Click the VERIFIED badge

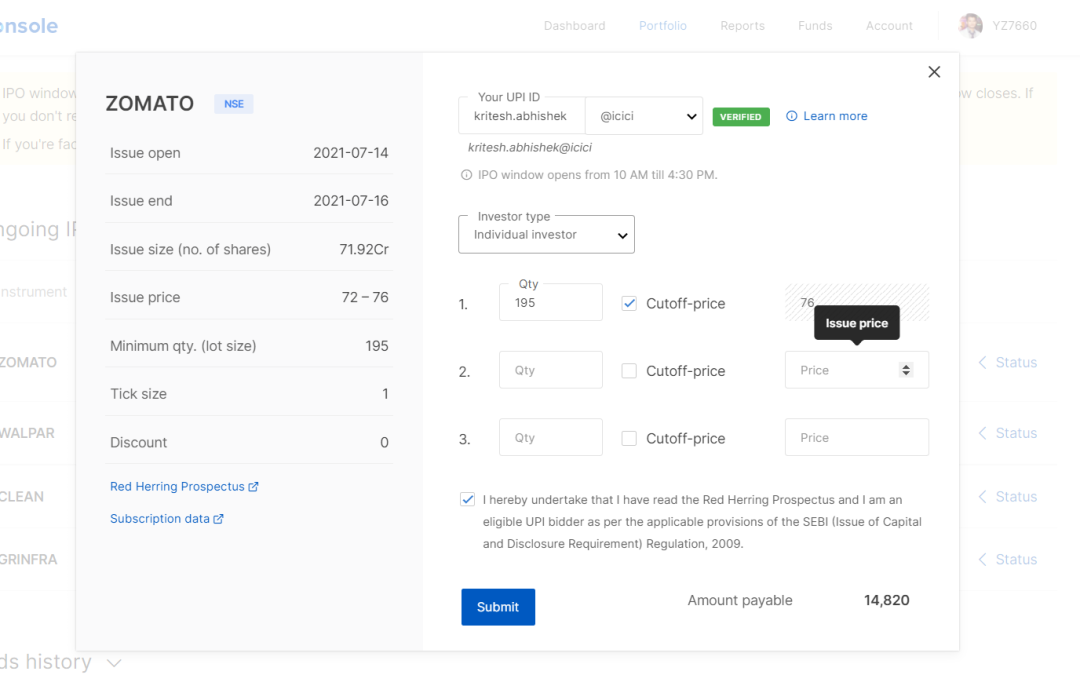click(740, 116)
